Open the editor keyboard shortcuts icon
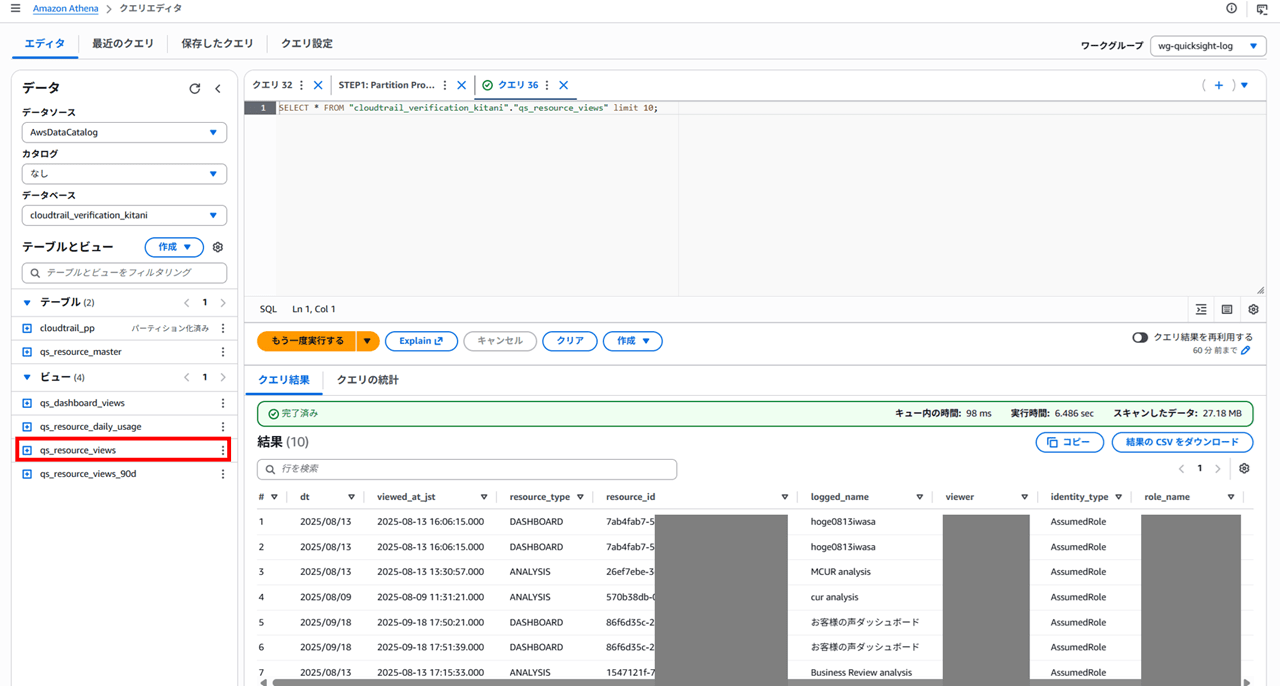1280x686 pixels. tap(1227, 309)
